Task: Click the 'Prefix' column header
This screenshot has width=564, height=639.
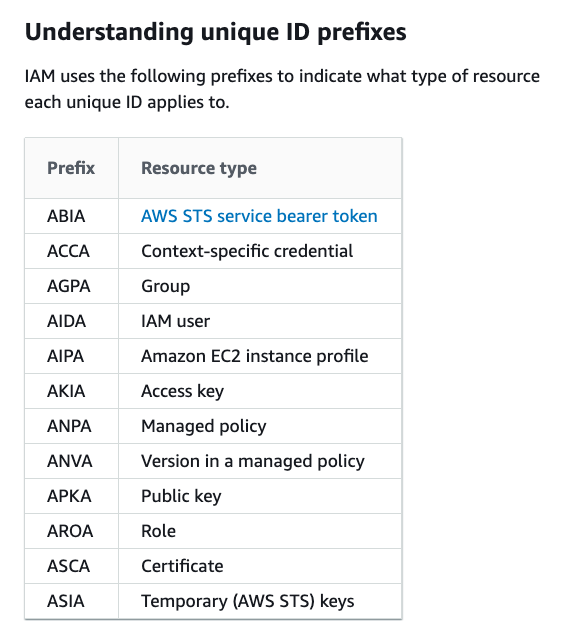Action: [x=72, y=168]
